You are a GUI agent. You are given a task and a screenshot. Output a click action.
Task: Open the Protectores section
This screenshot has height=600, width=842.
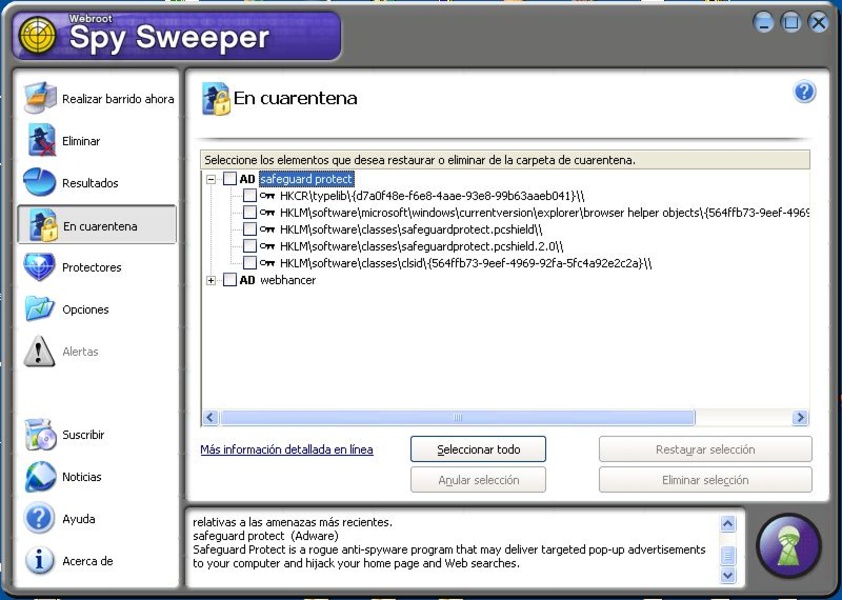[x=92, y=267]
